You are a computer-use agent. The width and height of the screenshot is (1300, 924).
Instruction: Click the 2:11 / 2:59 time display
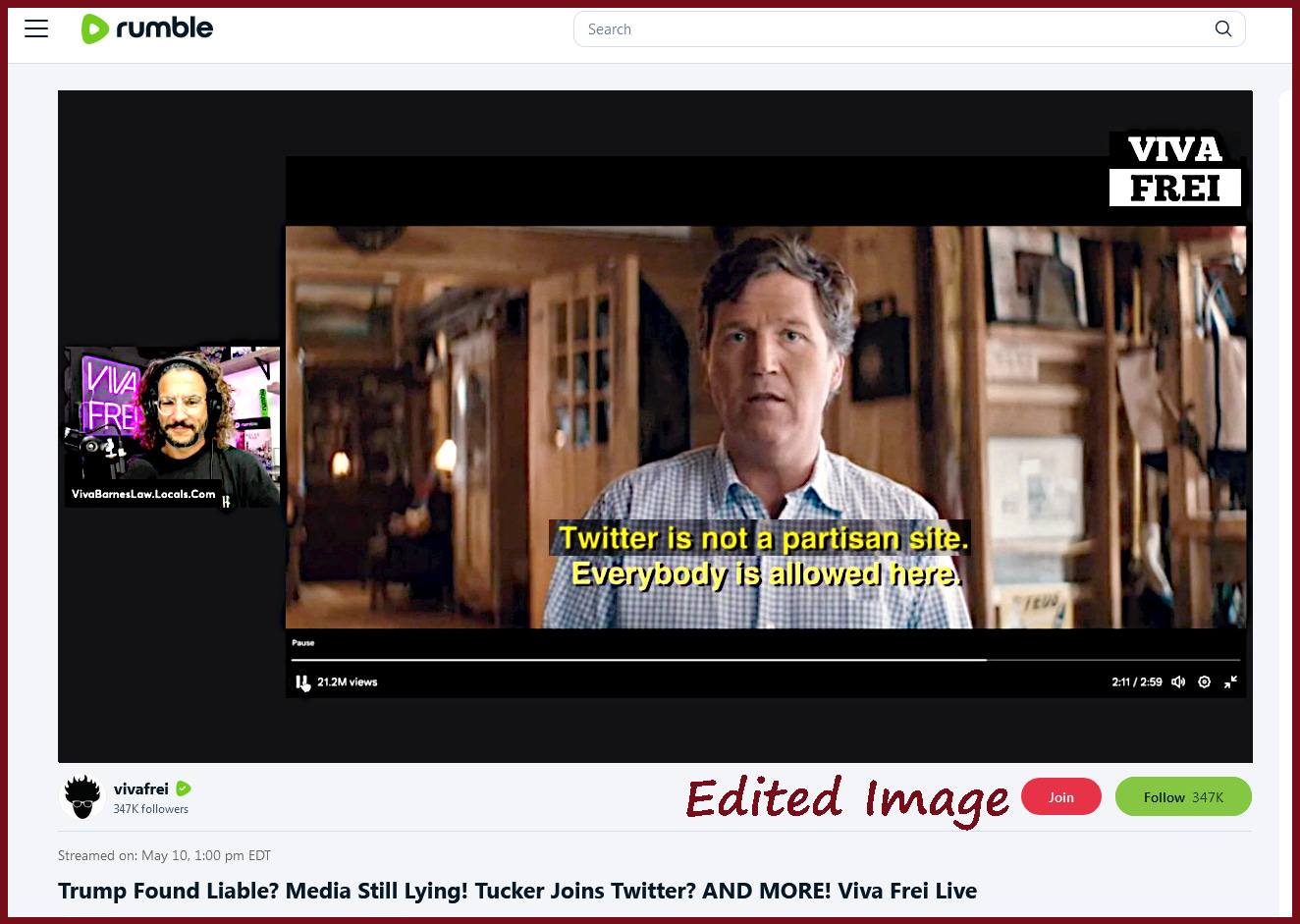tap(1137, 681)
